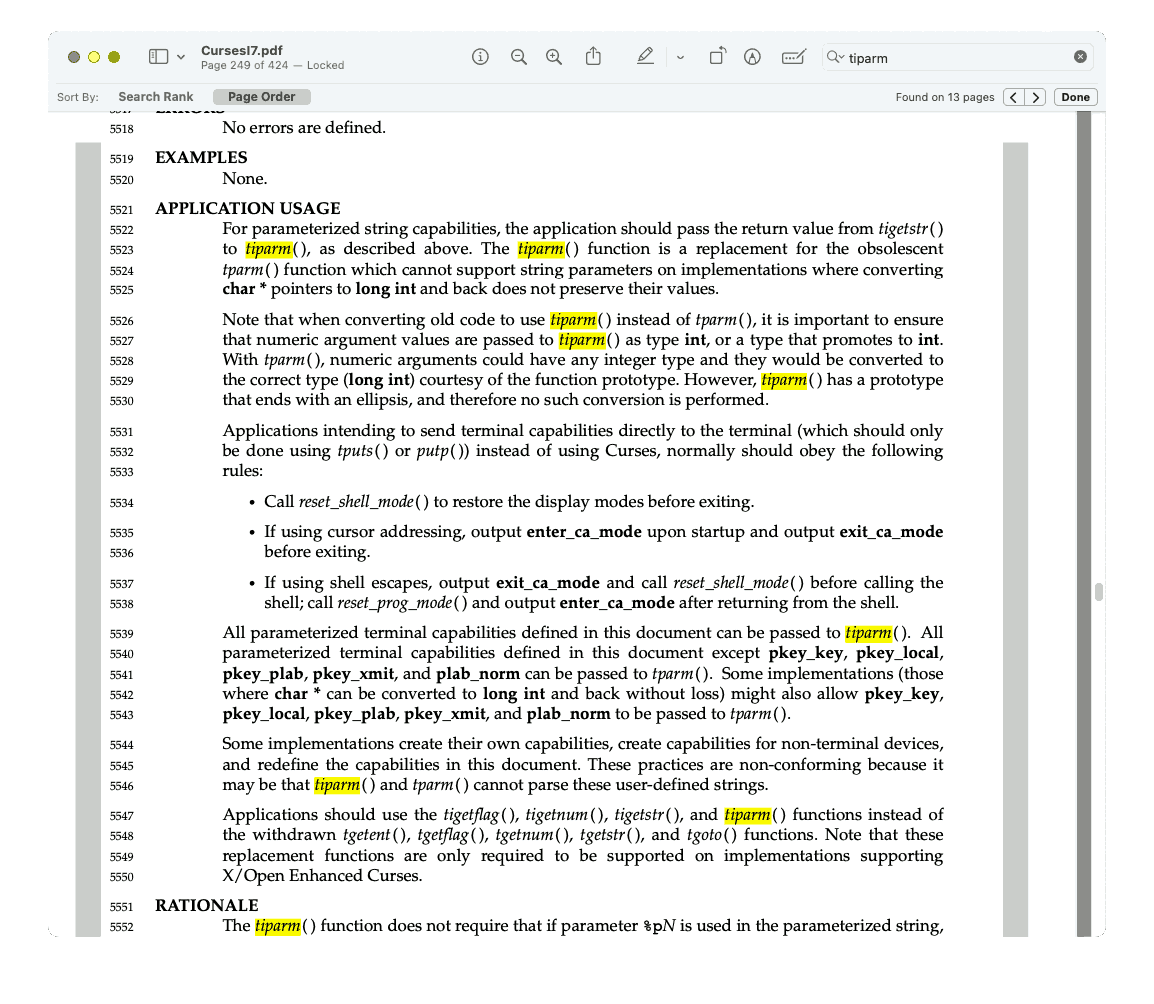This screenshot has height=1004, width=1154.
Task: Open the Share icon in toolbar
Action: [593, 57]
